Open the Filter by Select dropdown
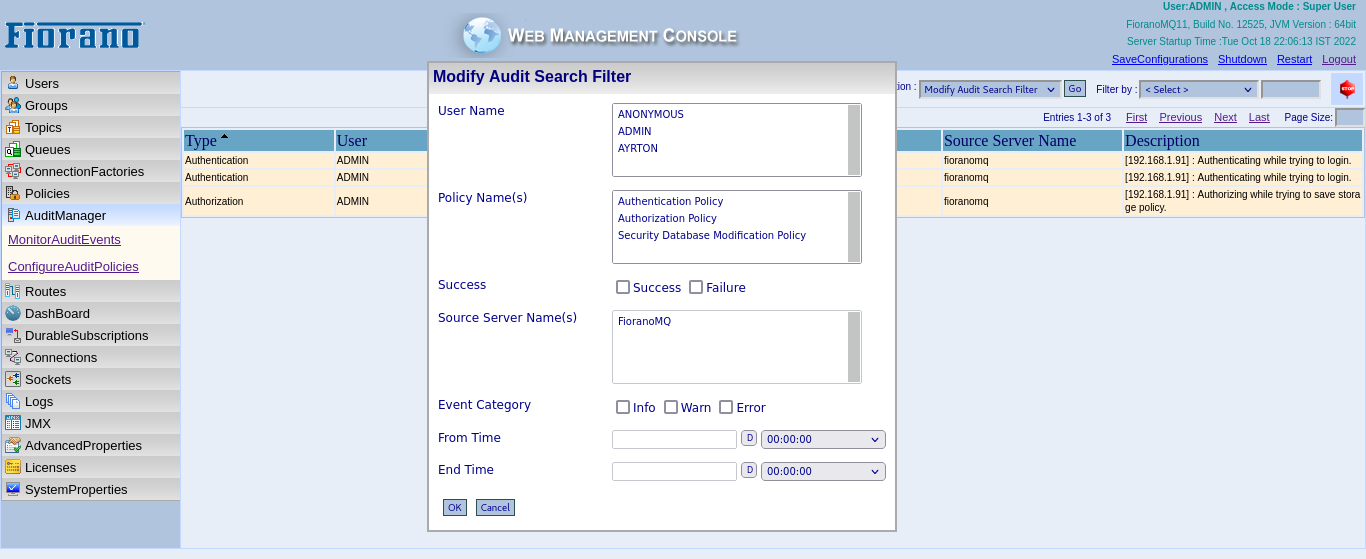1366x559 pixels. tap(1199, 89)
